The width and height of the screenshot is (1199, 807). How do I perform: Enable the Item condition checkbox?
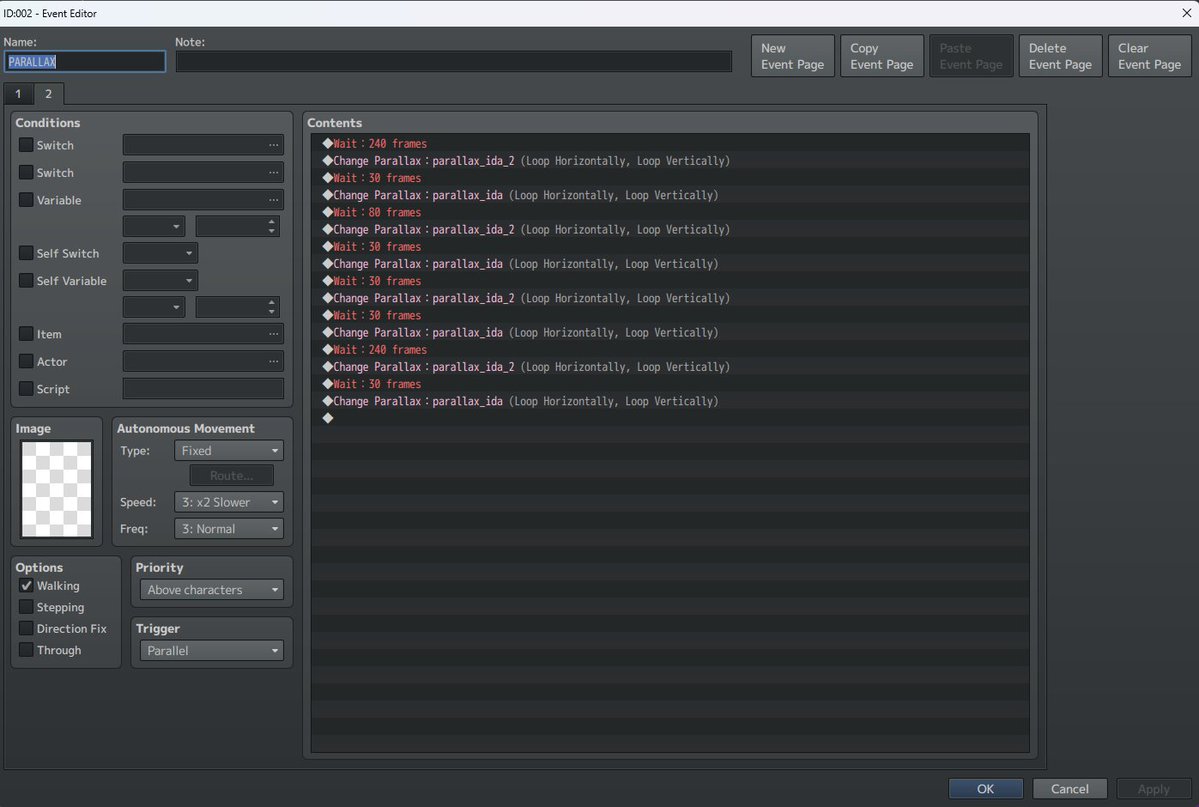pyautogui.click(x=26, y=334)
